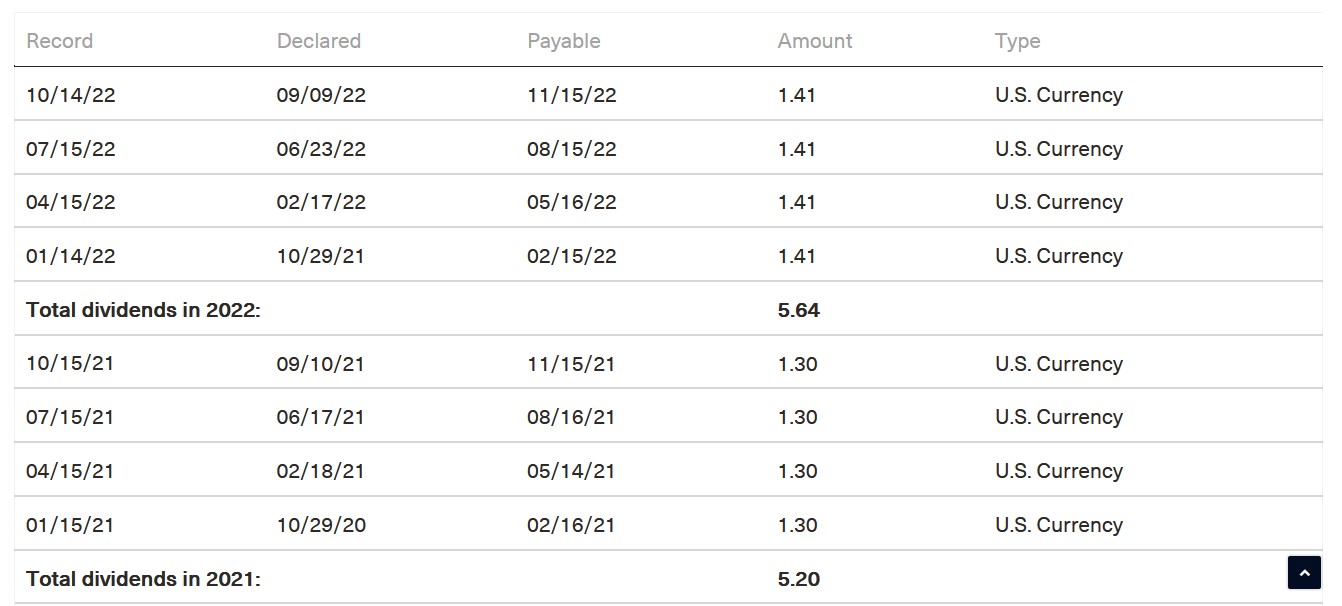
Task: Click the 04/15/22 record date
Action: pyautogui.click(x=70, y=202)
